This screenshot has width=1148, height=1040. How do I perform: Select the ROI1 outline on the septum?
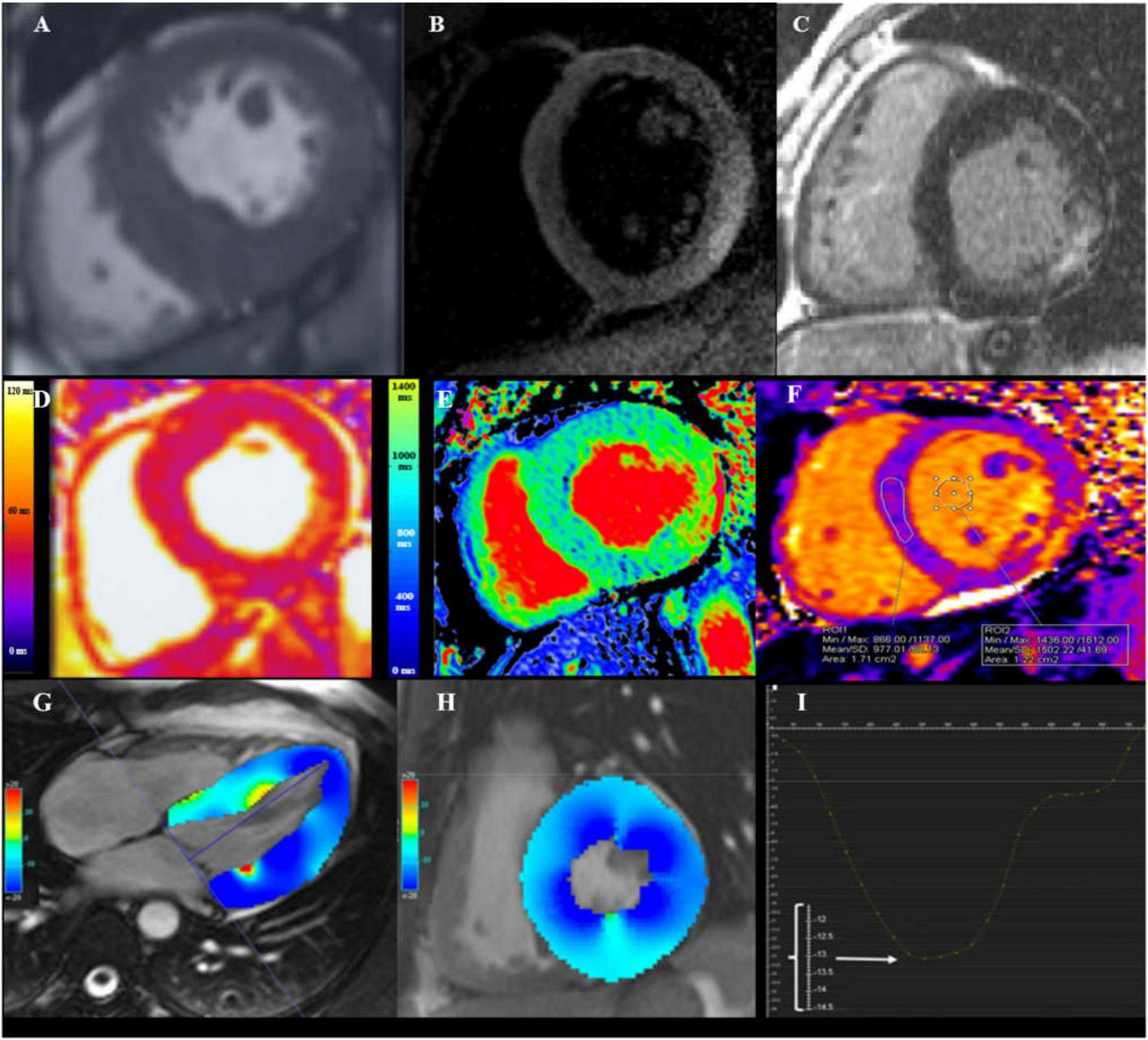click(897, 509)
